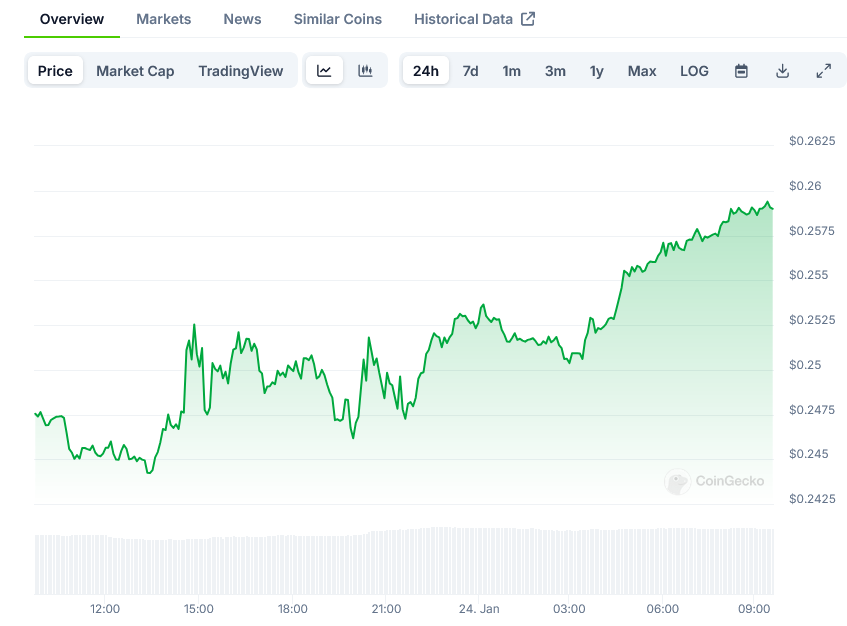
Task: Open the calendar date range picker
Action: point(741,71)
